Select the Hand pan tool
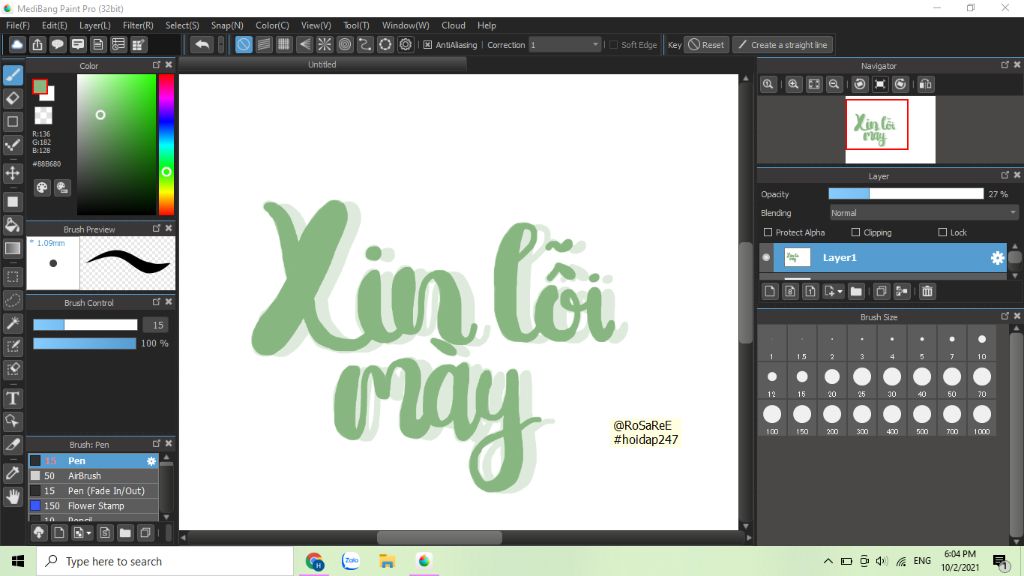Viewport: 1024px width, 576px height. (13, 496)
